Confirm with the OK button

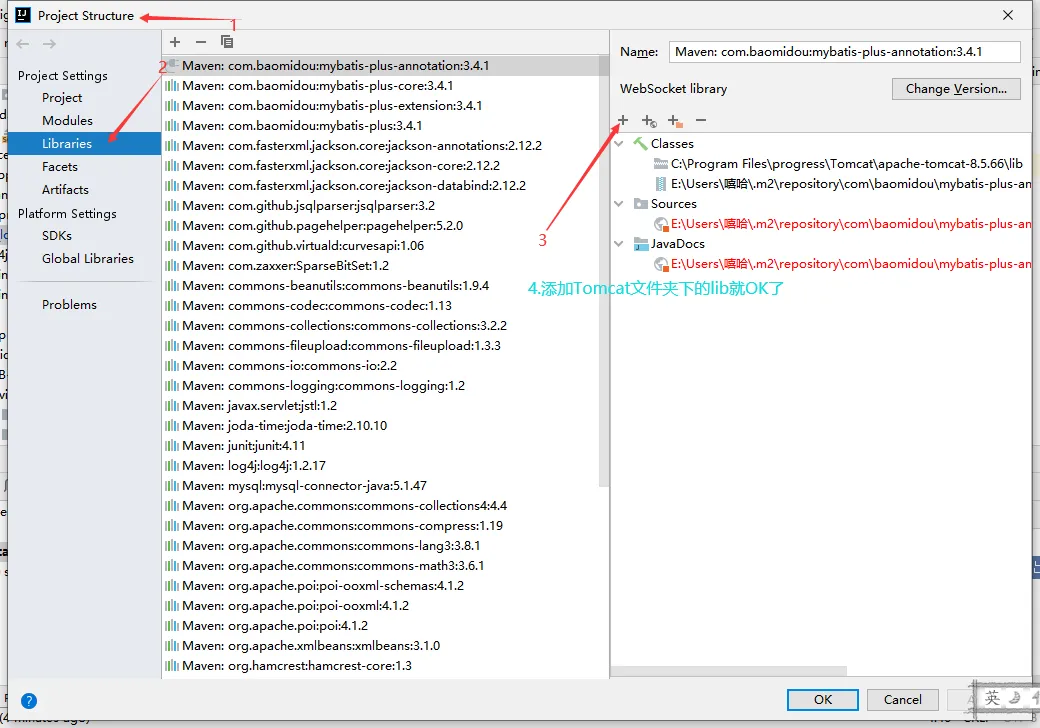(822, 699)
